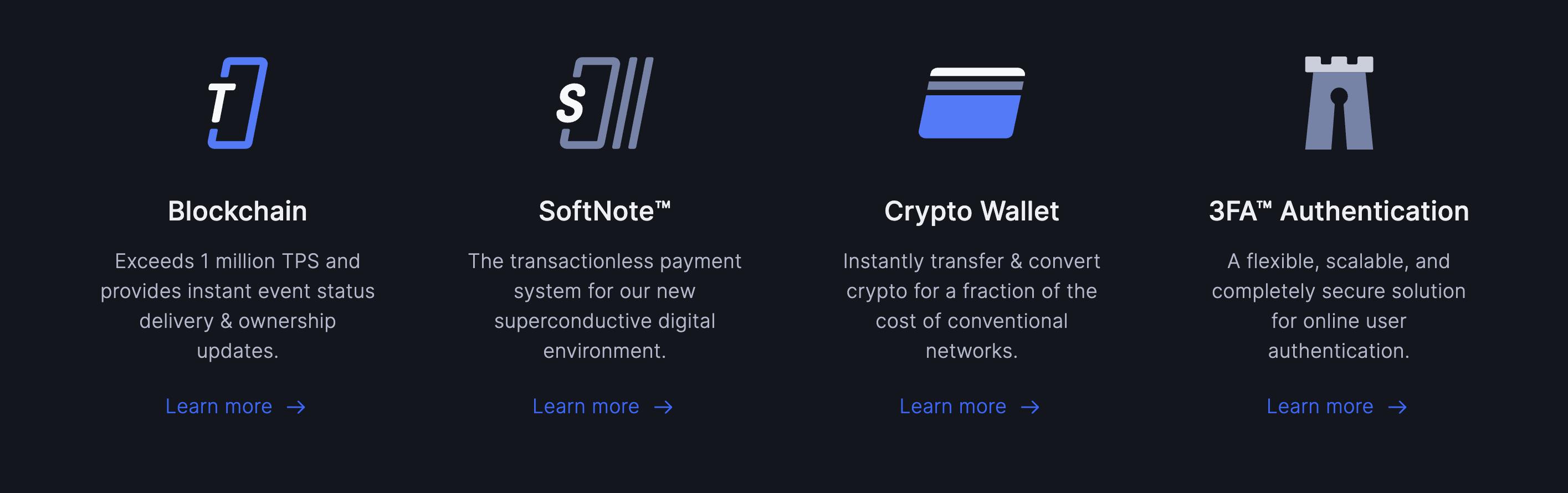Click the blue Crypto Wallet card icon
This screenshot has height=493, width=1568.
coord(971,103)
